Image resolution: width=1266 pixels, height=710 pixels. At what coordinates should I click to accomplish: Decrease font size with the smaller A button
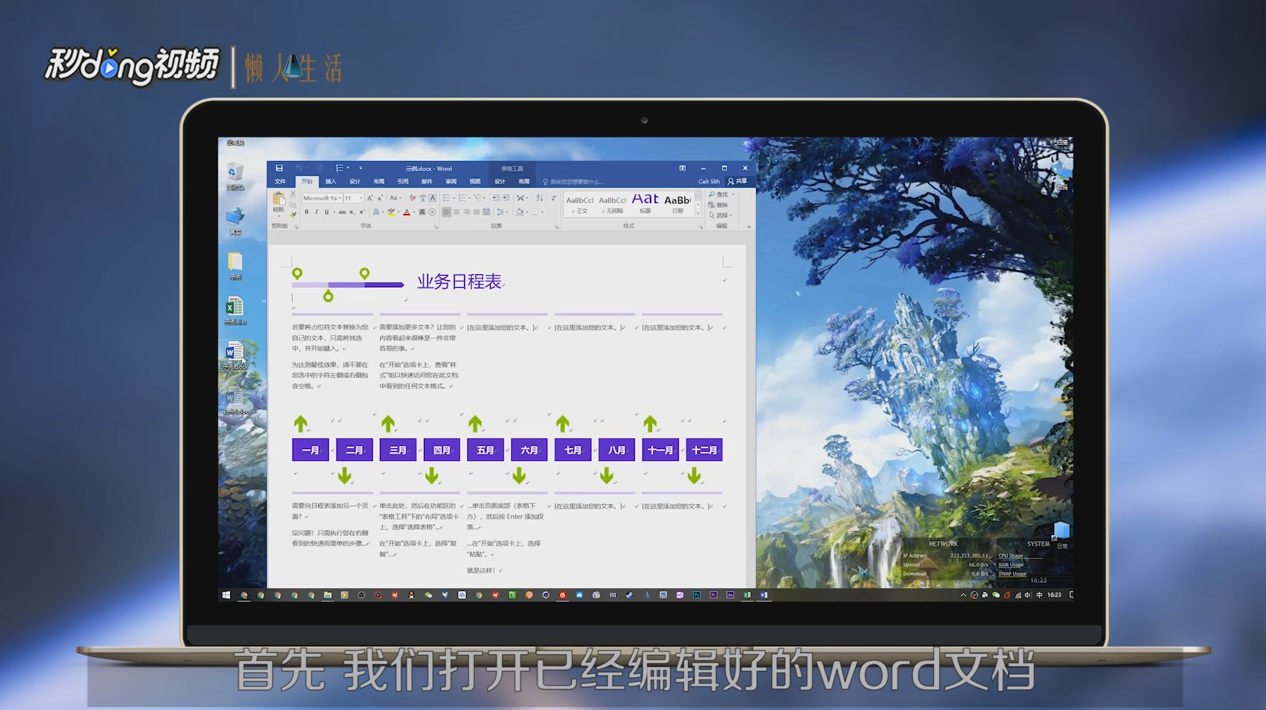coord(380,198)
